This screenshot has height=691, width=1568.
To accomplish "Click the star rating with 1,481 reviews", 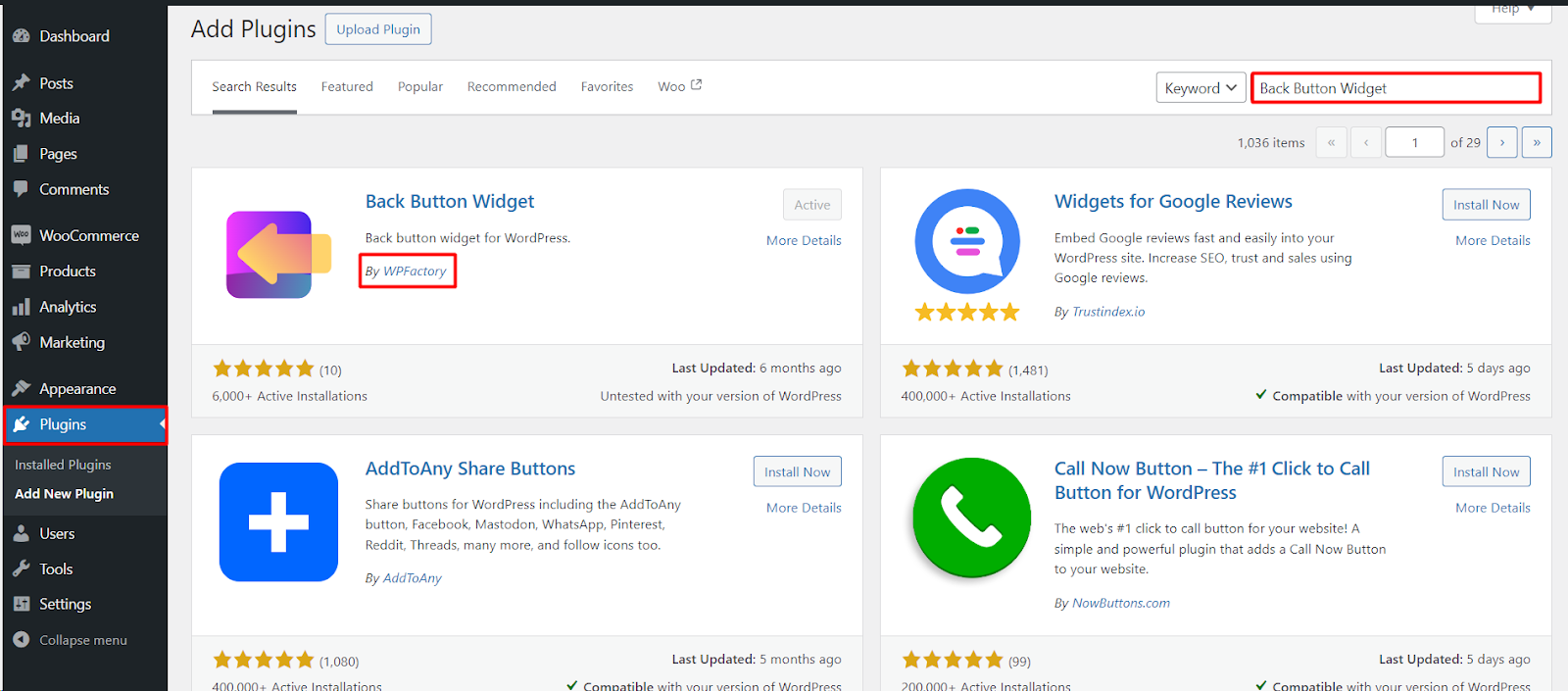I will pos(953,369).
